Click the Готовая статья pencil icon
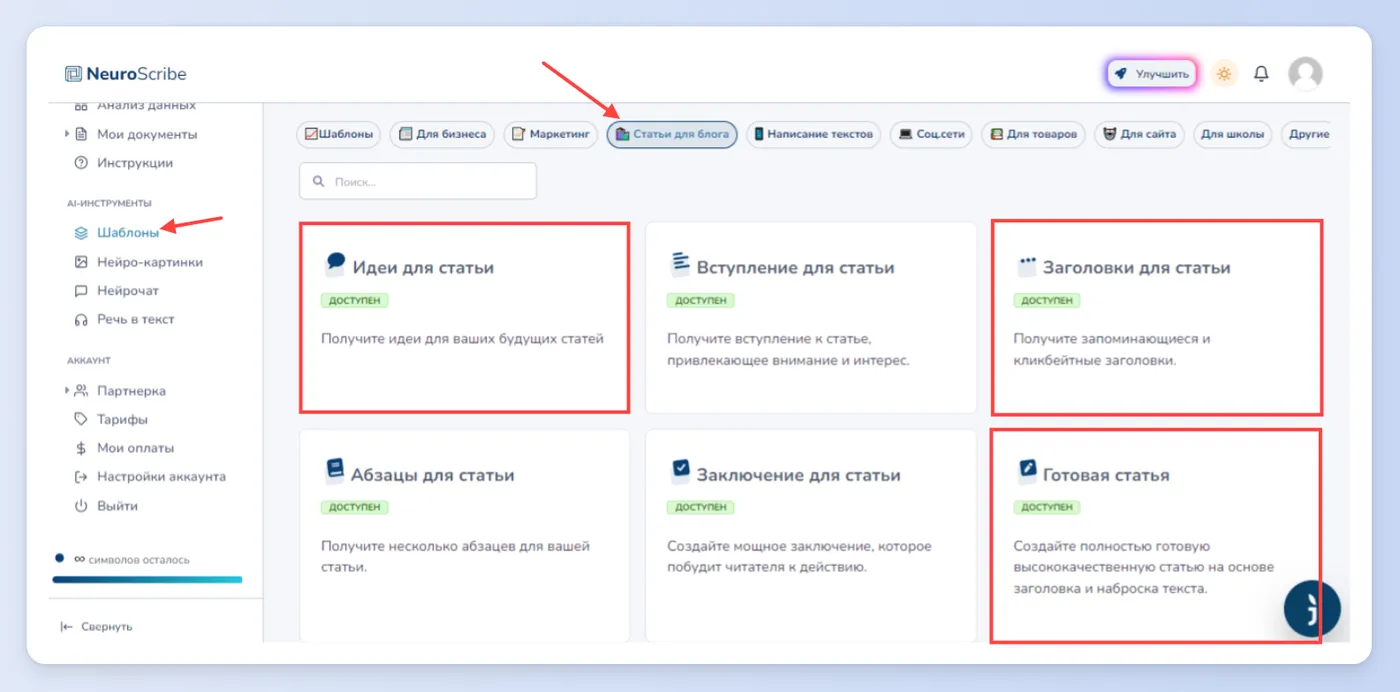1400x692 pixels. (1027, 471)
